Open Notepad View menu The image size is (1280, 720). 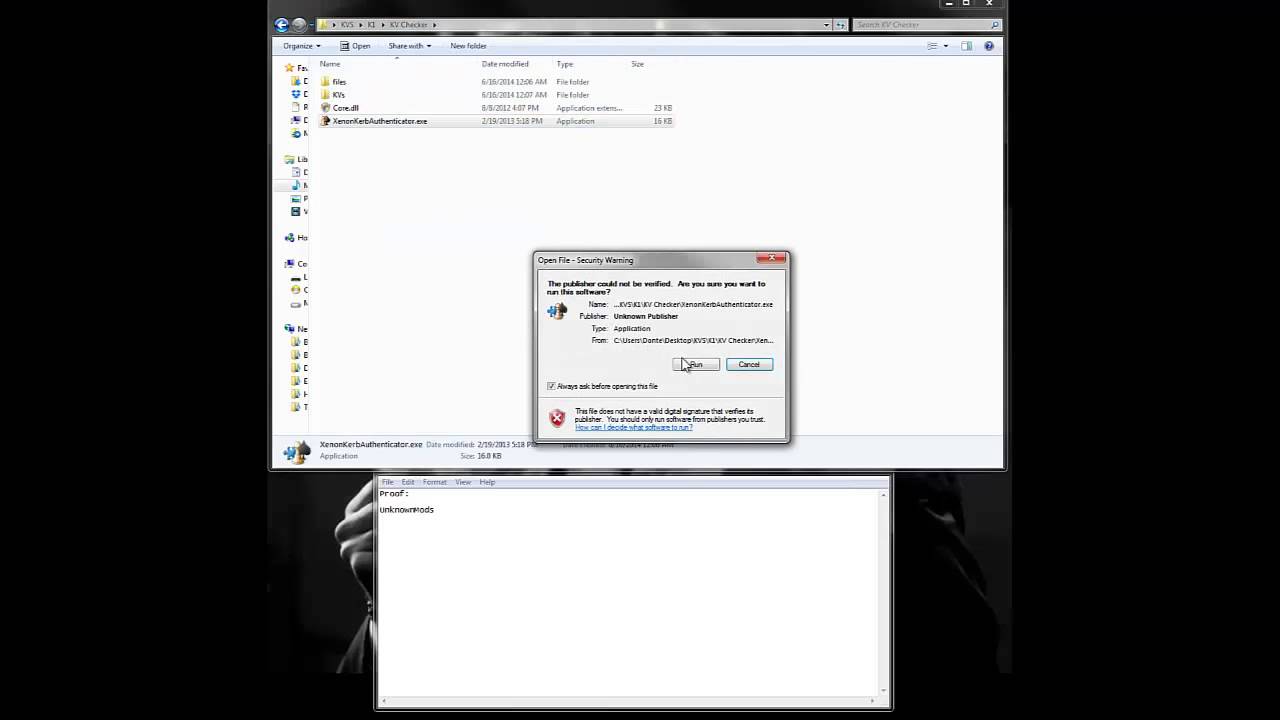tap(463, 482)
